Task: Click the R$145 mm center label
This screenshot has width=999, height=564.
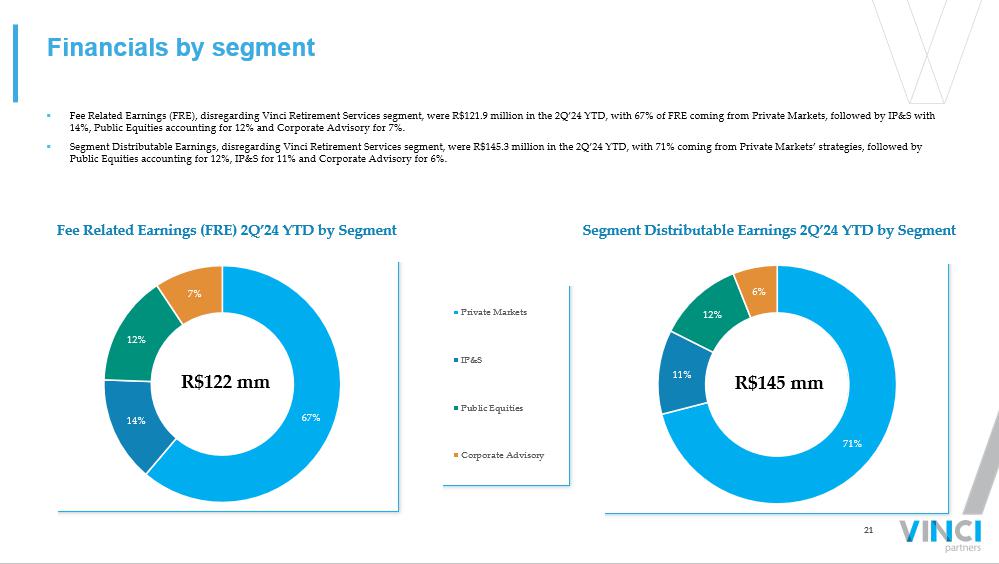Action: (779, 382)
